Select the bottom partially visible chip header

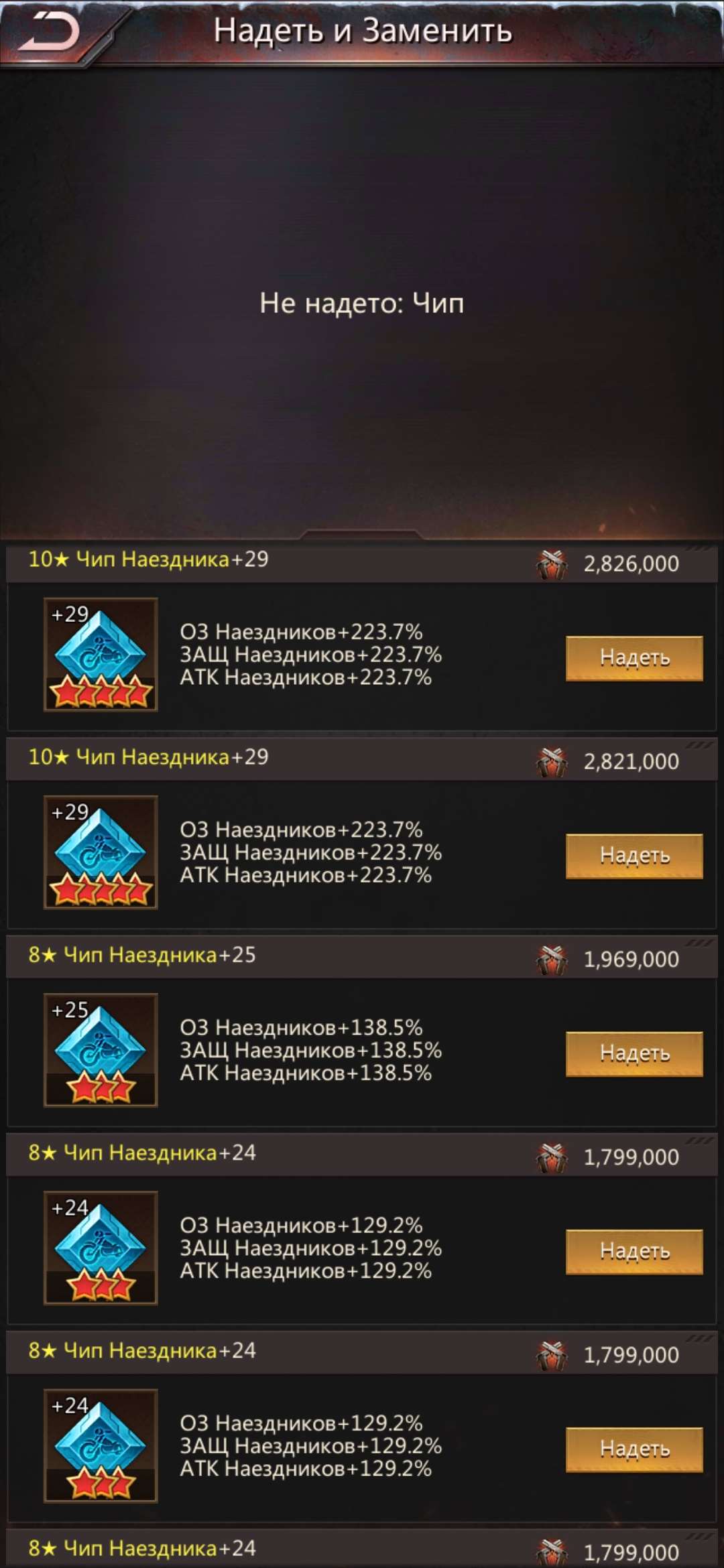(x=362, y=1549)
